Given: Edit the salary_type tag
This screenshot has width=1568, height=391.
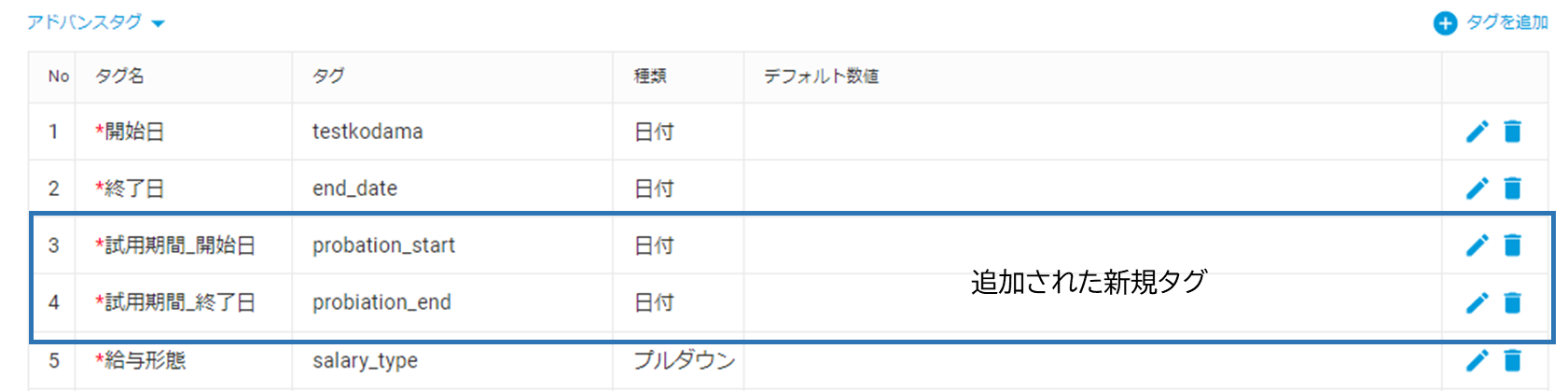Looking at the screenshot, I should click(x=1477, y=360).
